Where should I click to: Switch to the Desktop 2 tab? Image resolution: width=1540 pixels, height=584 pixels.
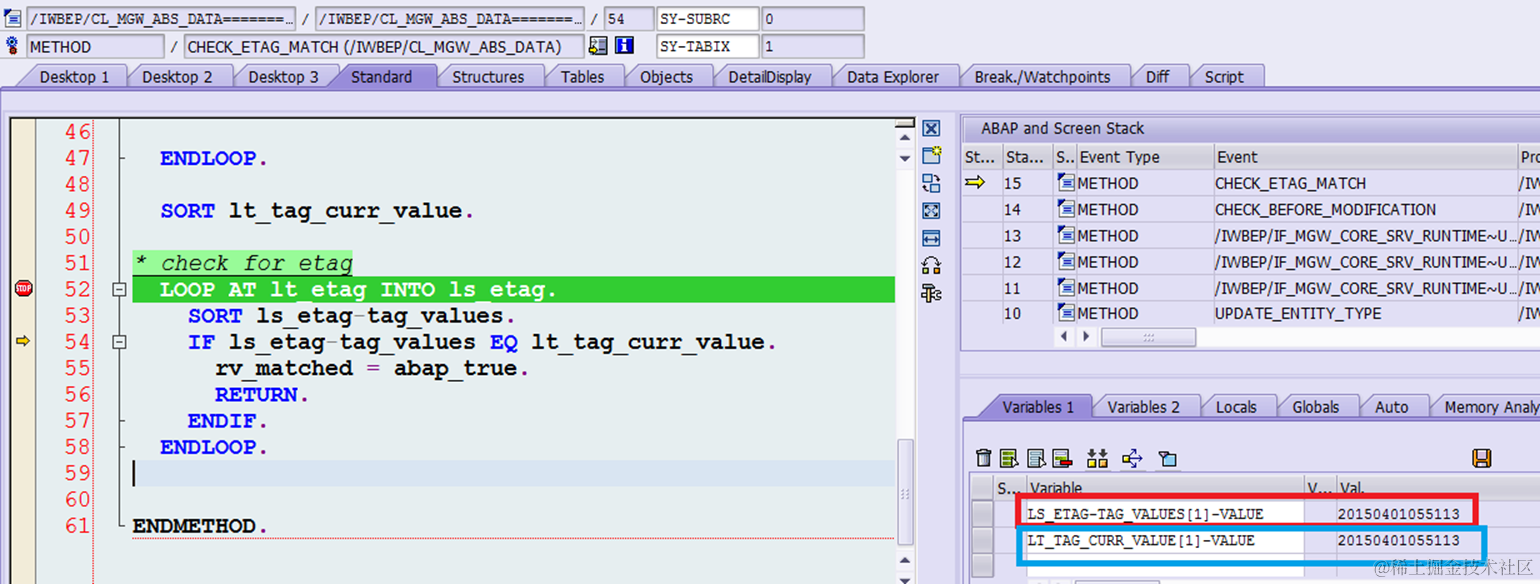[177, 76]
